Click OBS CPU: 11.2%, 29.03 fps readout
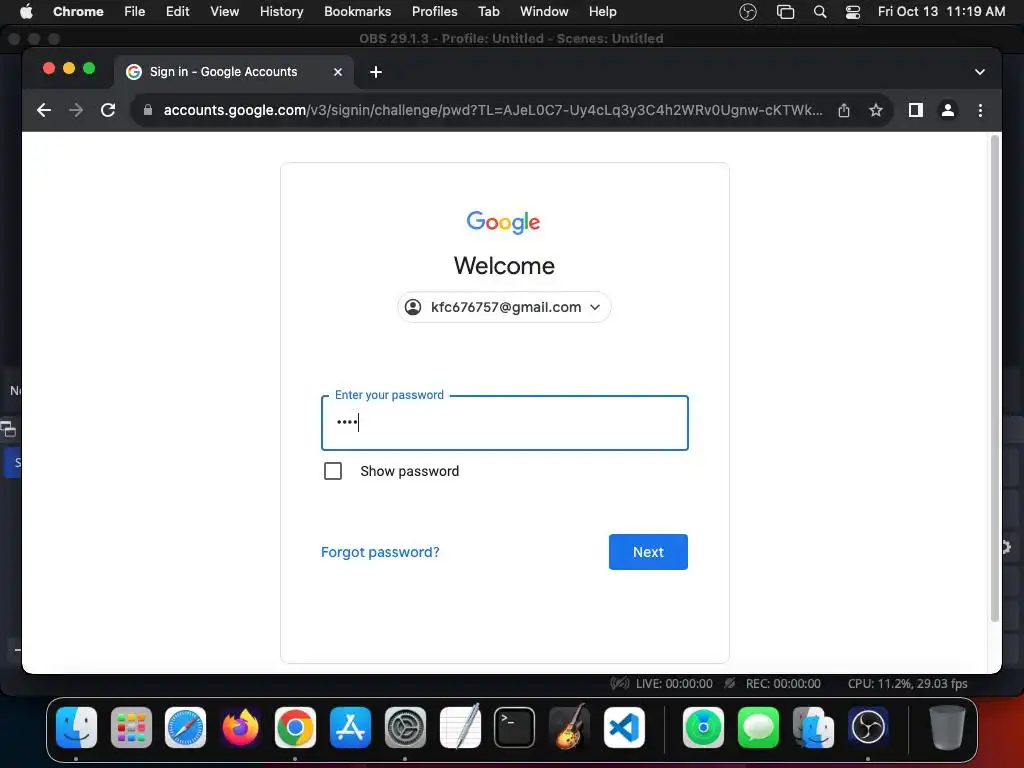Image resolution: width=1024 pixels, height=768 pixels. coord(908,684)
